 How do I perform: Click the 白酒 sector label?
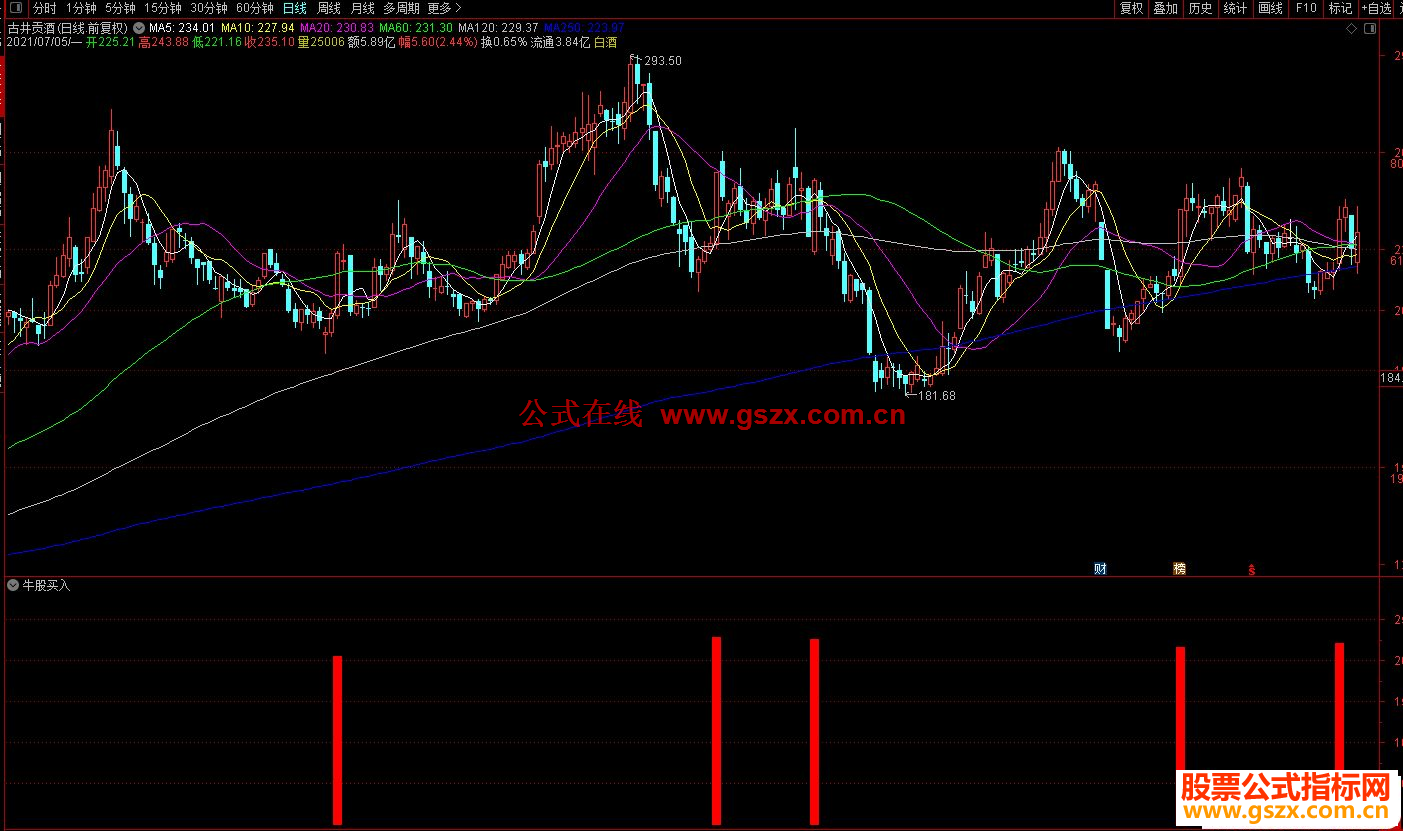(606, 43)
